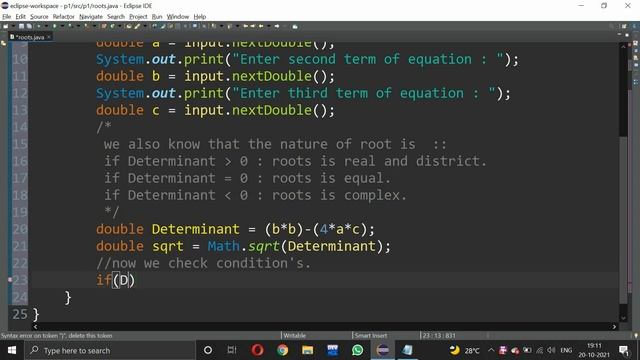Minimize the editor area
640x360 pixels.
click(x=619, y=35)
